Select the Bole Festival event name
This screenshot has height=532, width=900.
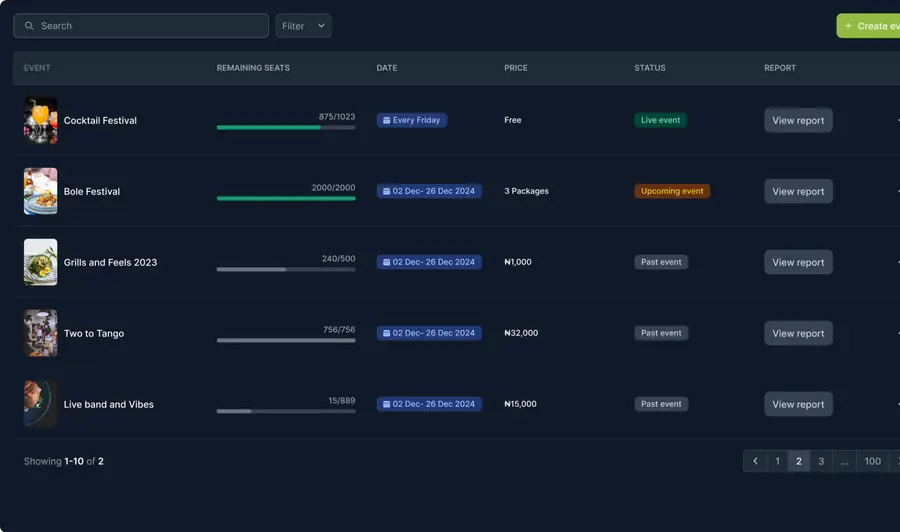pos(92,191)
